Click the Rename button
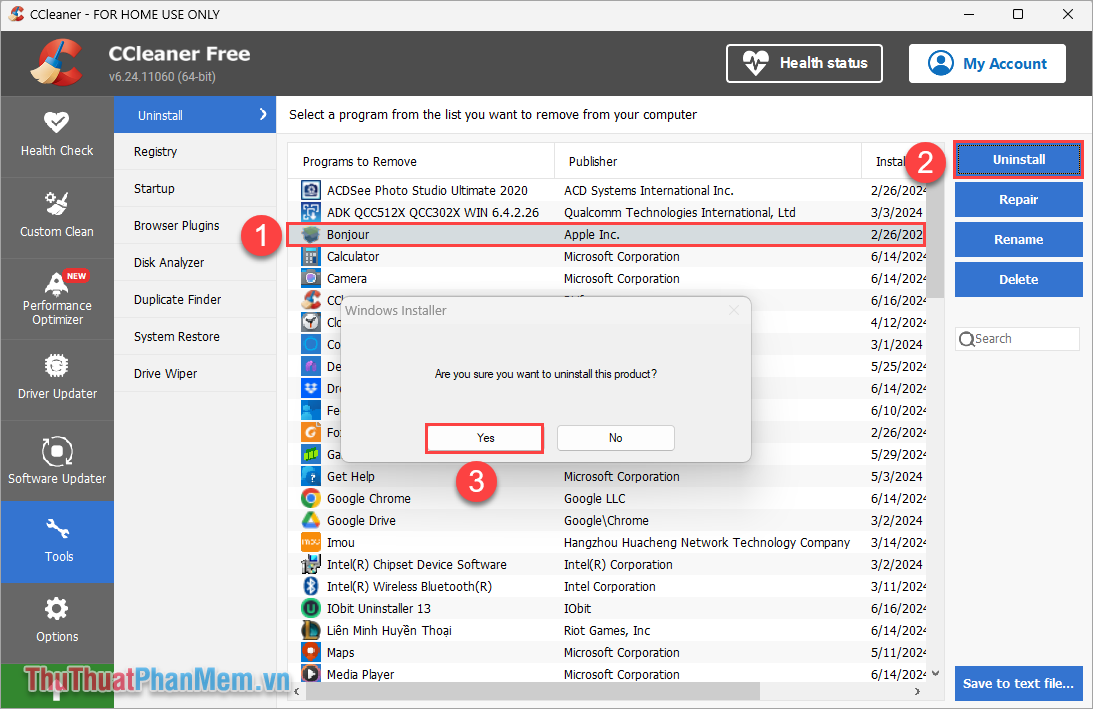This screenshot has width=1093, height=709. click(x=1018, y=239)
